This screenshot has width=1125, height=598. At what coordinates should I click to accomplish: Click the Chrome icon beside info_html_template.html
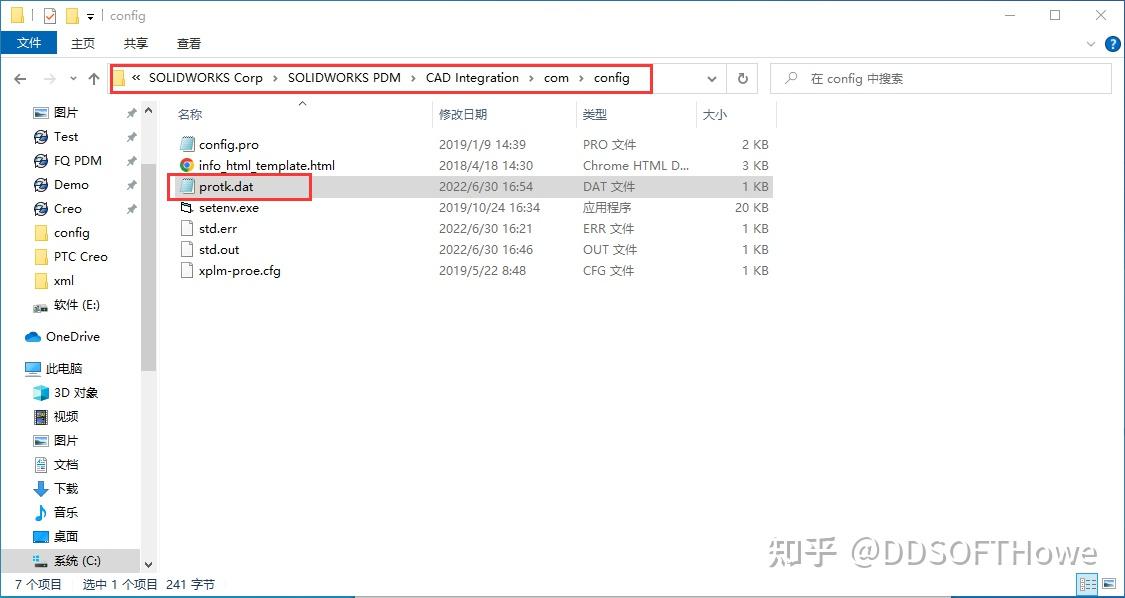(188, 165)
